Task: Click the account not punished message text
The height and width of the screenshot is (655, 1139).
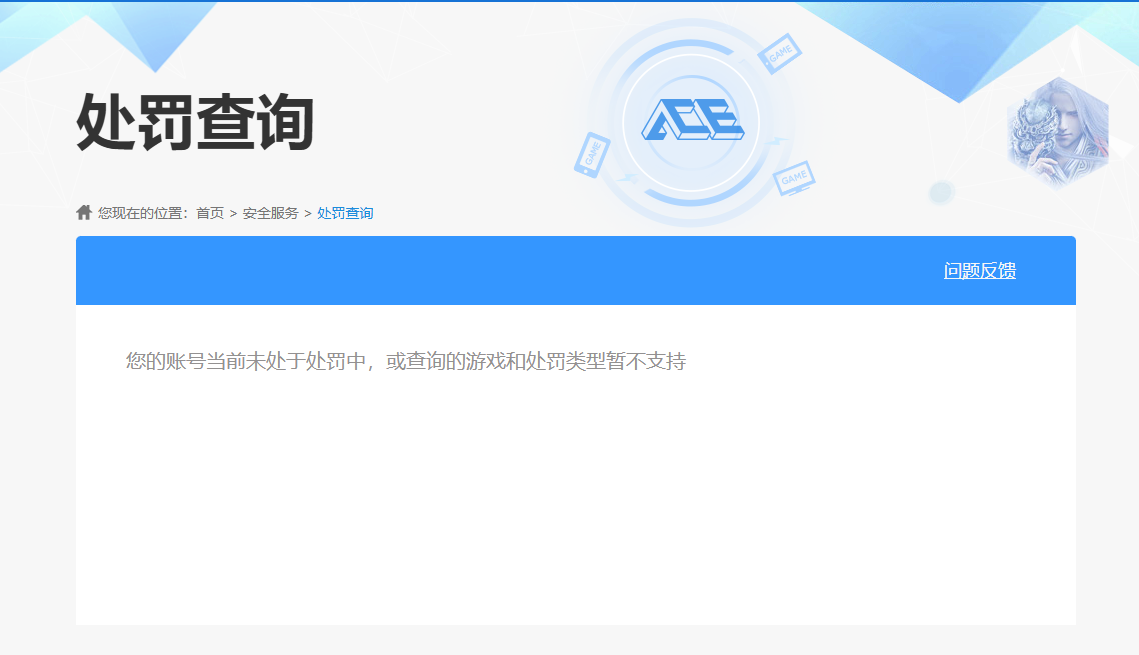Action: 405,361
